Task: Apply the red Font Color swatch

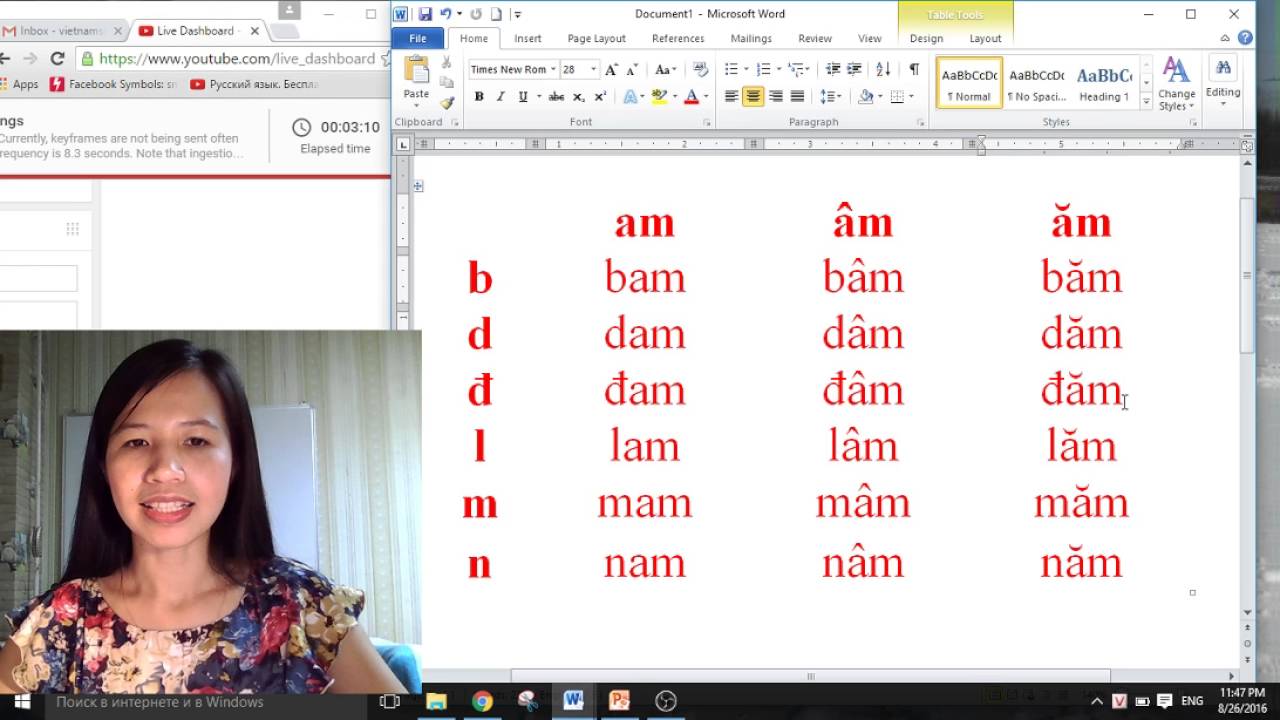Action: tap(691, 97)
